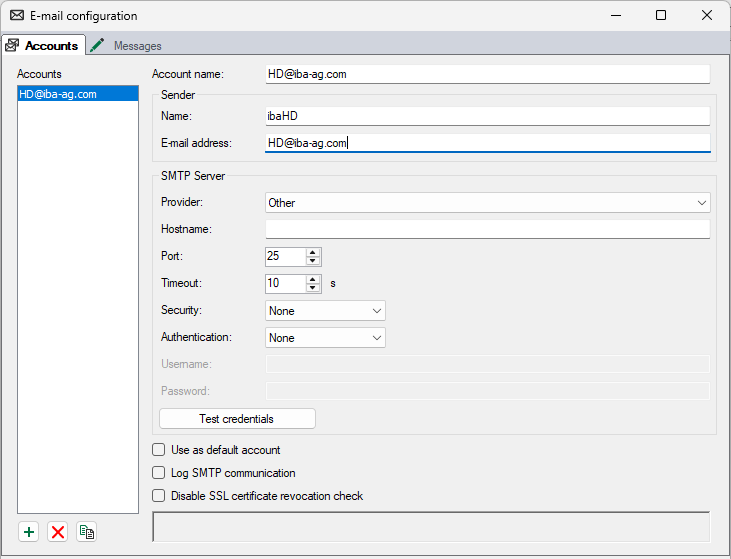Decrease Port value with down arrow
The width and height of the screenshot is (731, 559).
coord(313,261)
